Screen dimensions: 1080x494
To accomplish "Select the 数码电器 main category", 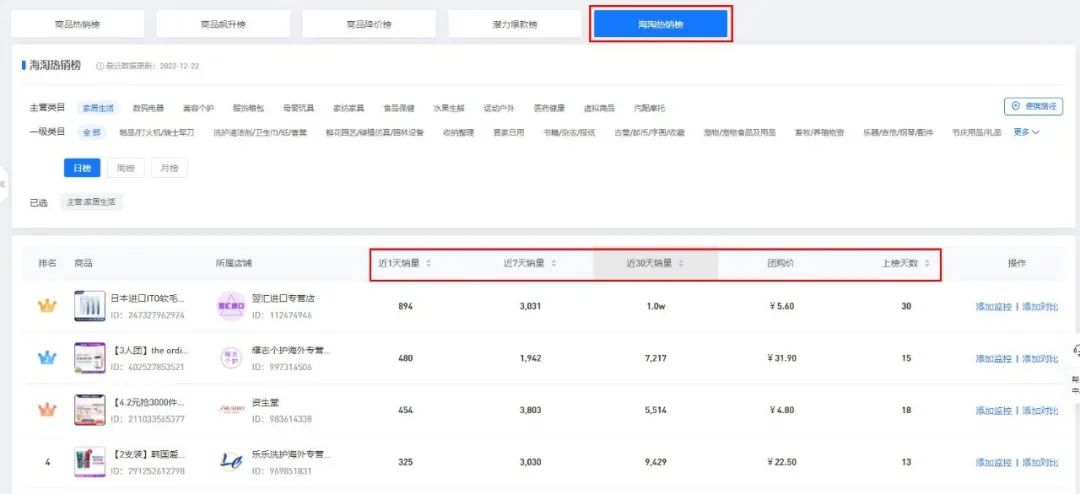I will click(x=148, y=108).
